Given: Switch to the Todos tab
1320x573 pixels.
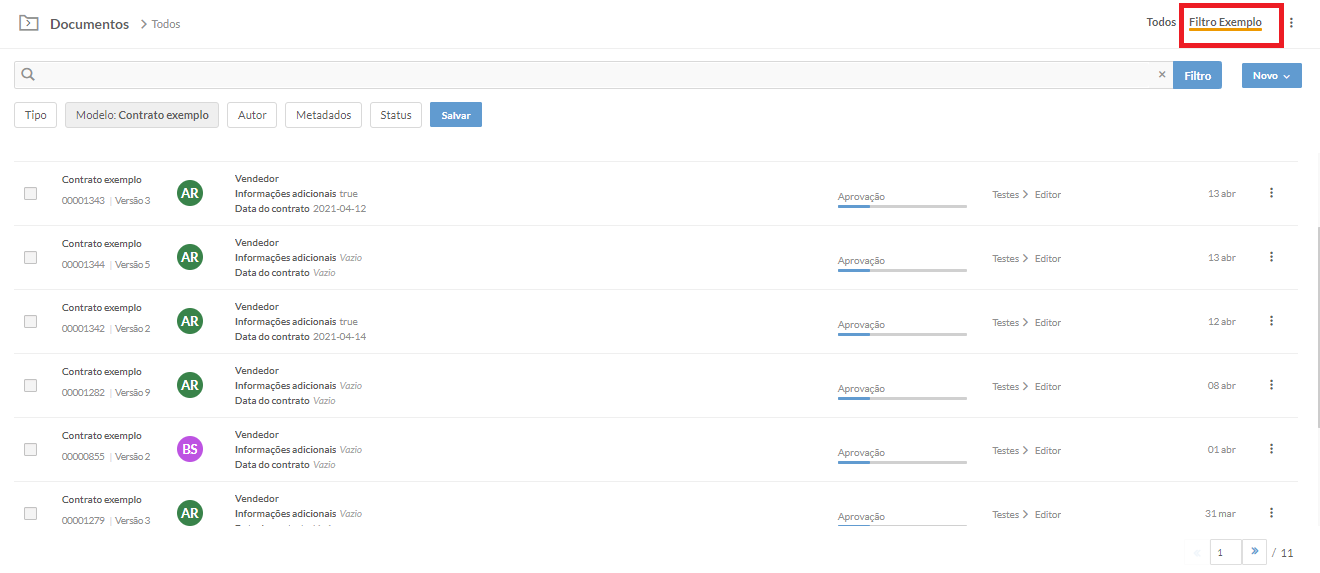Looking at the screenshot, I should [1161, 22].
